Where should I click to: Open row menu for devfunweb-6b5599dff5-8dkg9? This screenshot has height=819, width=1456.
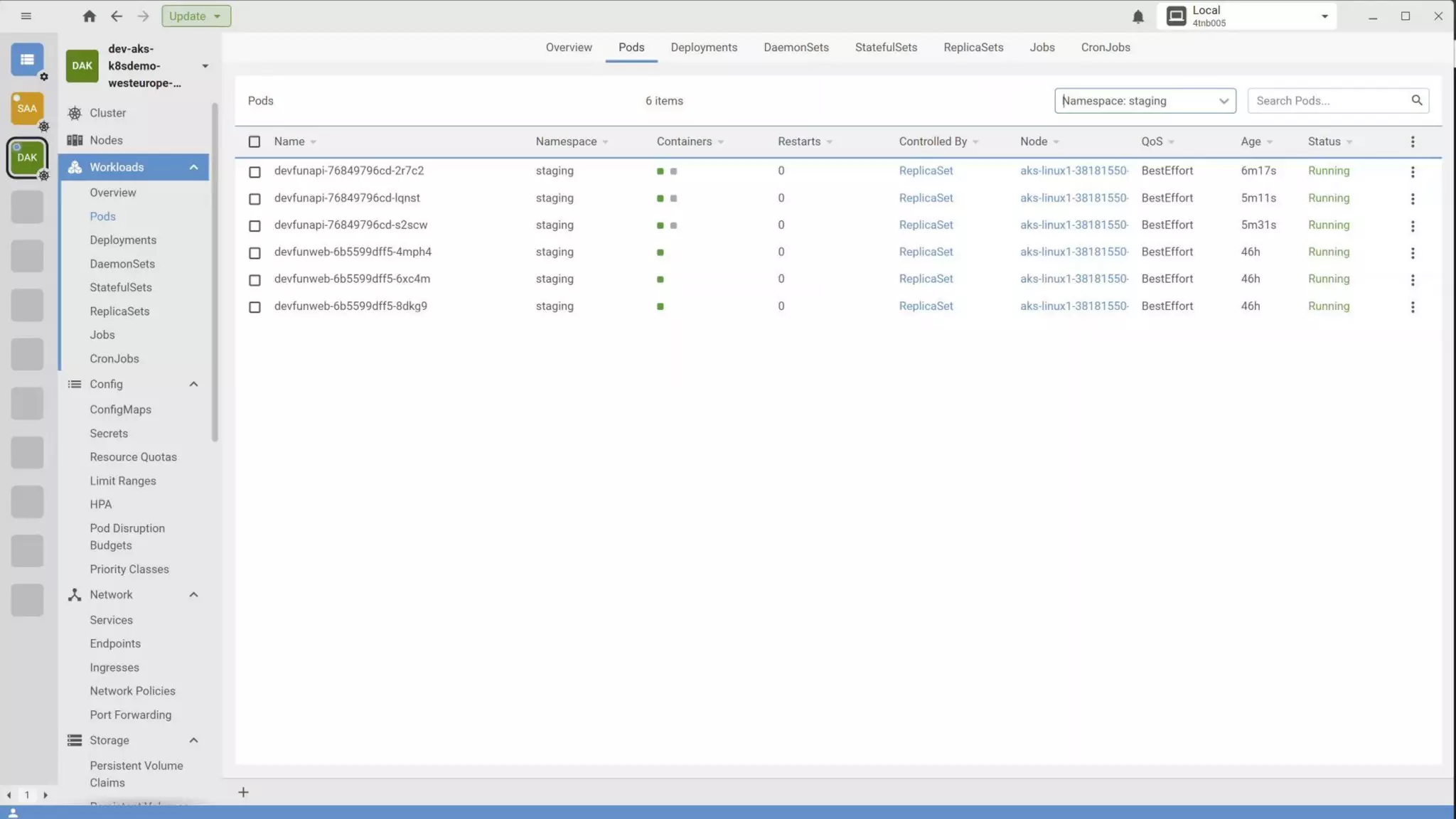tap(1412, 306)
